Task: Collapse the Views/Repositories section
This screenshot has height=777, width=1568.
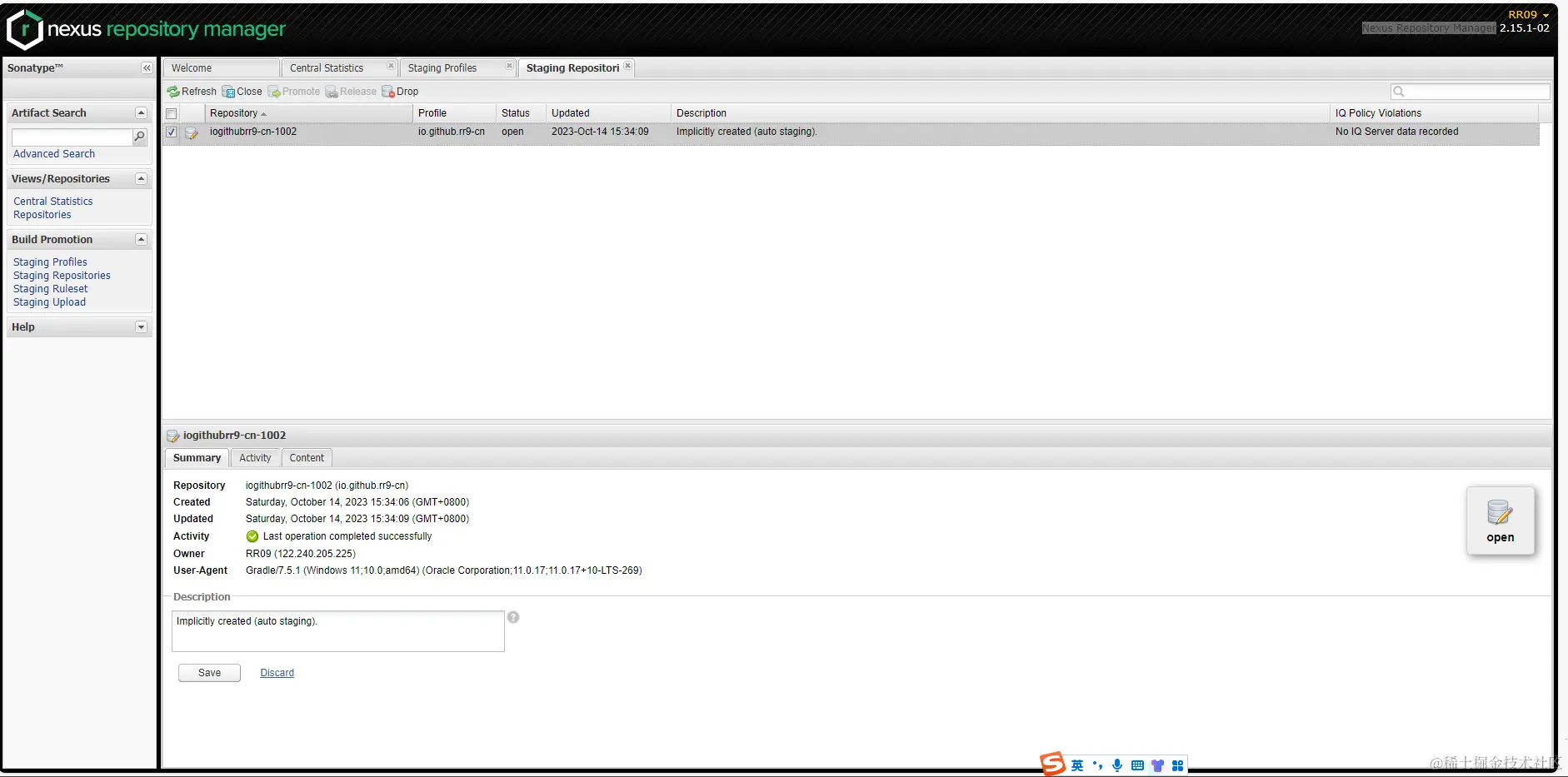Action: pyautogui.click(x=141, y=179)
